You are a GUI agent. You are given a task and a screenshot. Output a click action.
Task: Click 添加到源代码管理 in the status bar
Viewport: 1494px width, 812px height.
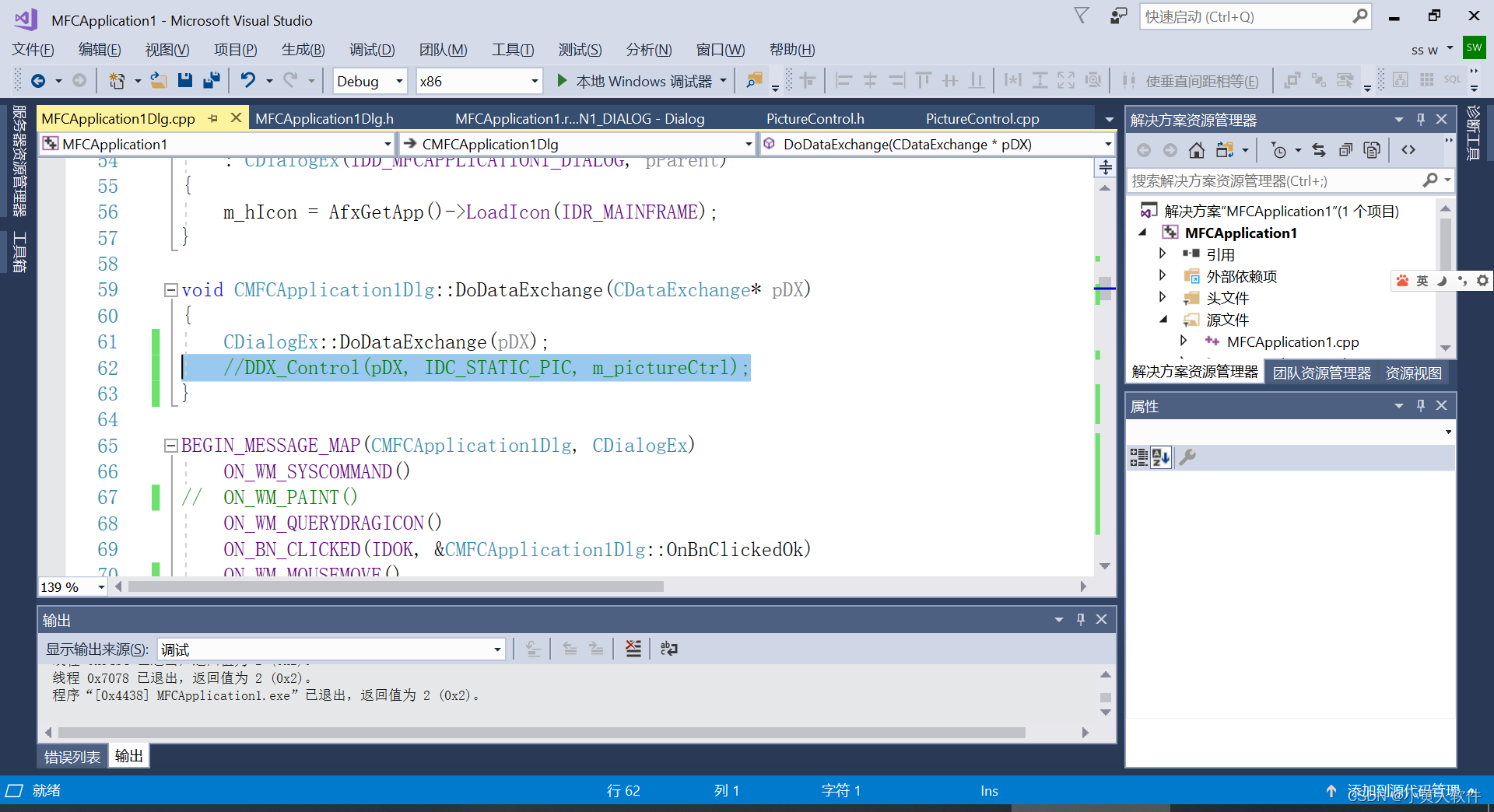(x=1403, y=790)
